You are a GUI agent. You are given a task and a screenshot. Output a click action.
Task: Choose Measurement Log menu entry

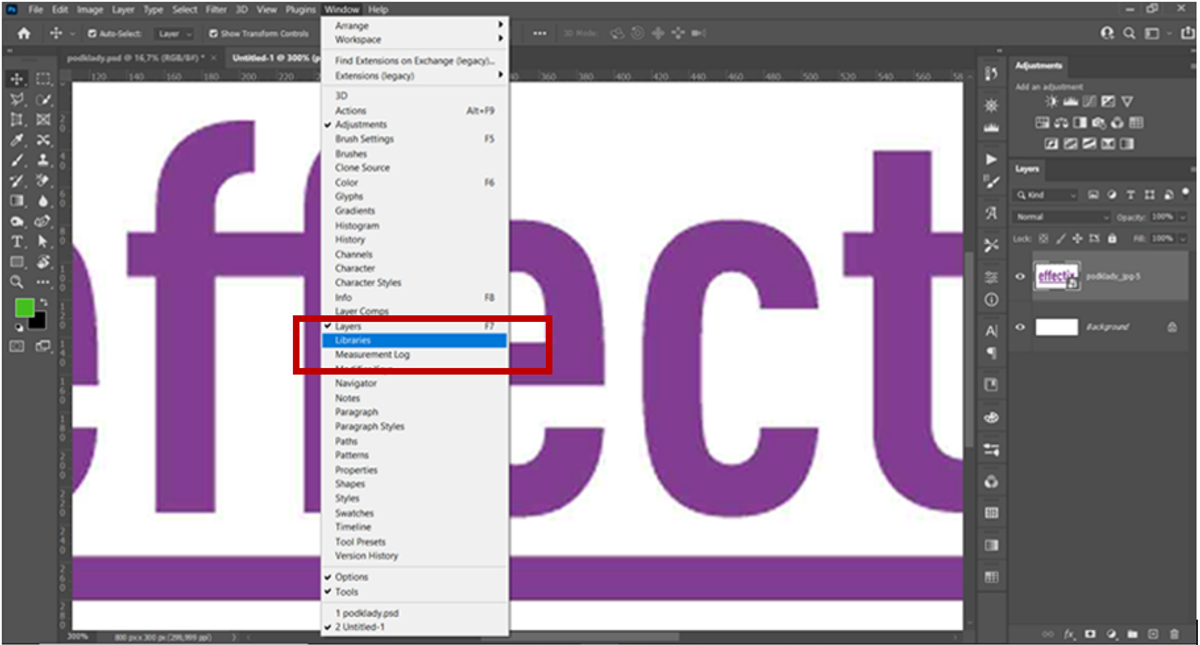415,355
